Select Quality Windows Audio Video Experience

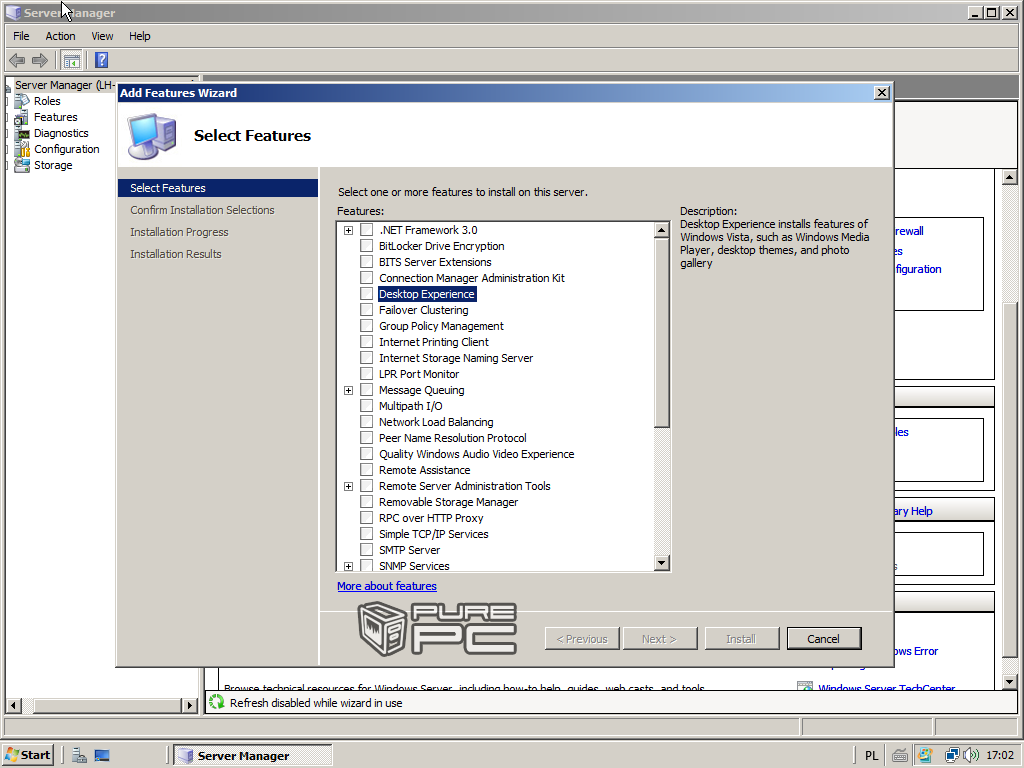tap(476, 454)
